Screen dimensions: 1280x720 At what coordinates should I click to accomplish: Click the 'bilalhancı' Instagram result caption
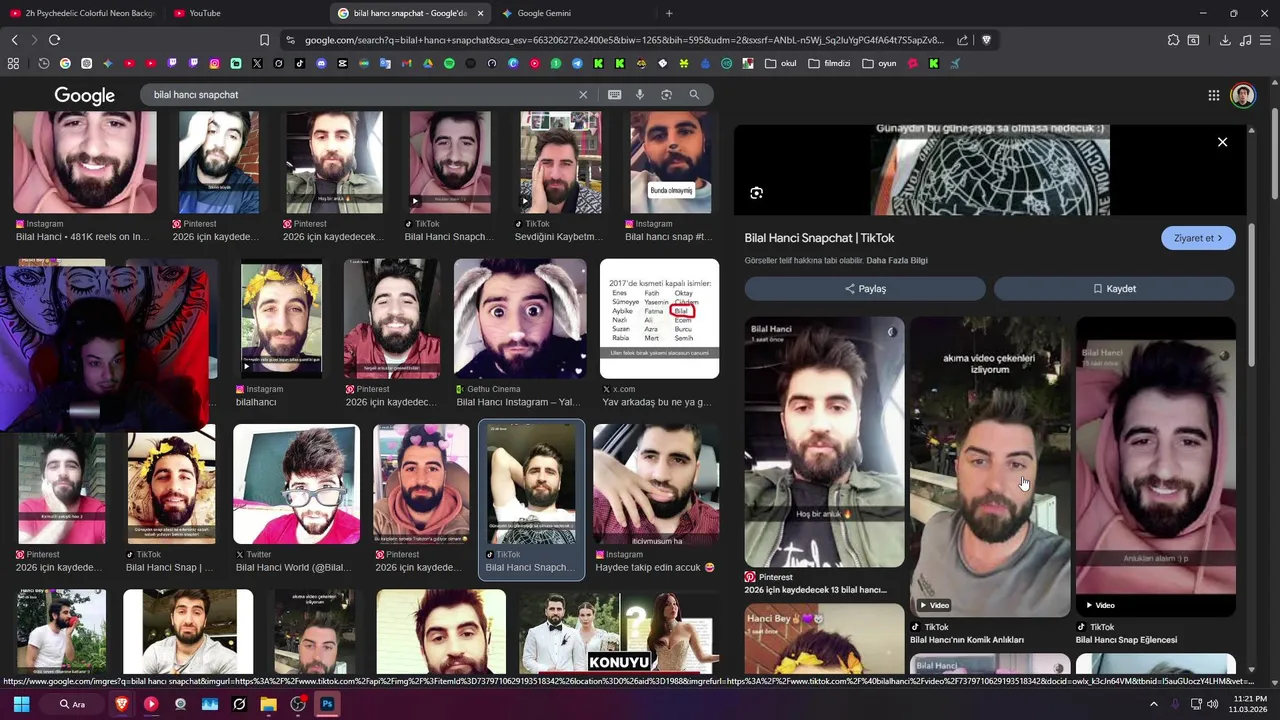tap(256, 402)
